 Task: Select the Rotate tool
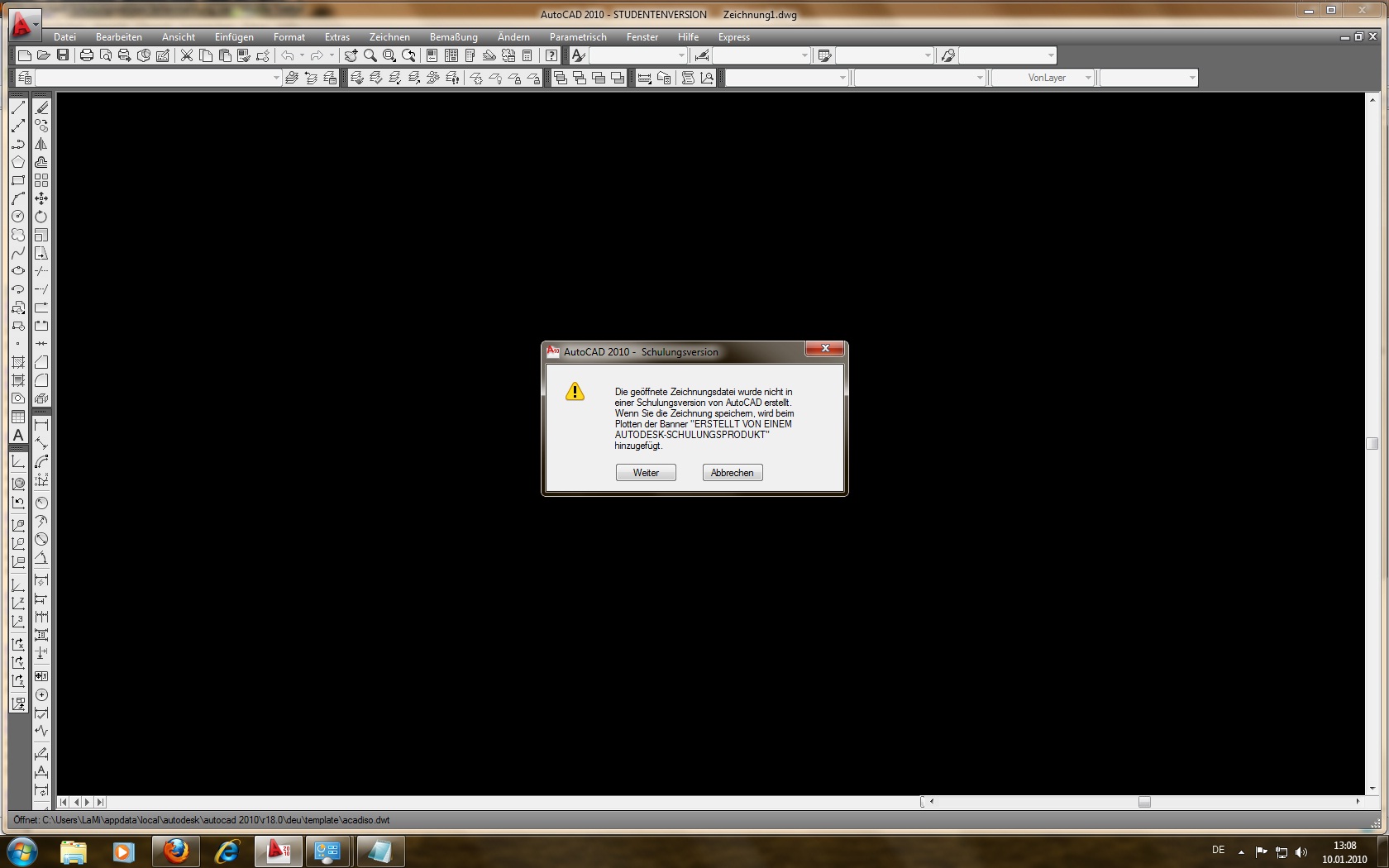(x=41, y=217)
